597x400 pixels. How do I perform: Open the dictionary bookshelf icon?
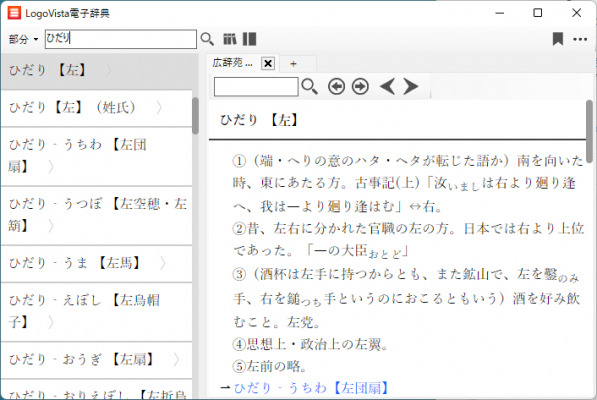coord(230,39)
